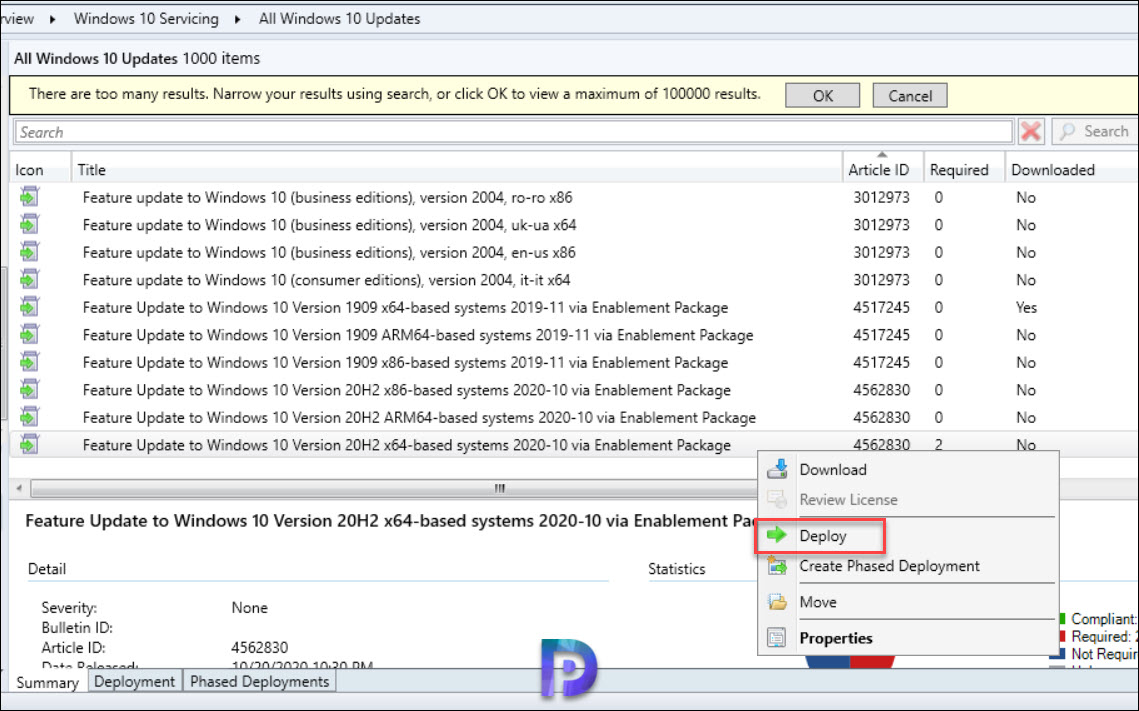
Task: Select consumer editions it-it x64 update title
Action: (x=326, y=280)
